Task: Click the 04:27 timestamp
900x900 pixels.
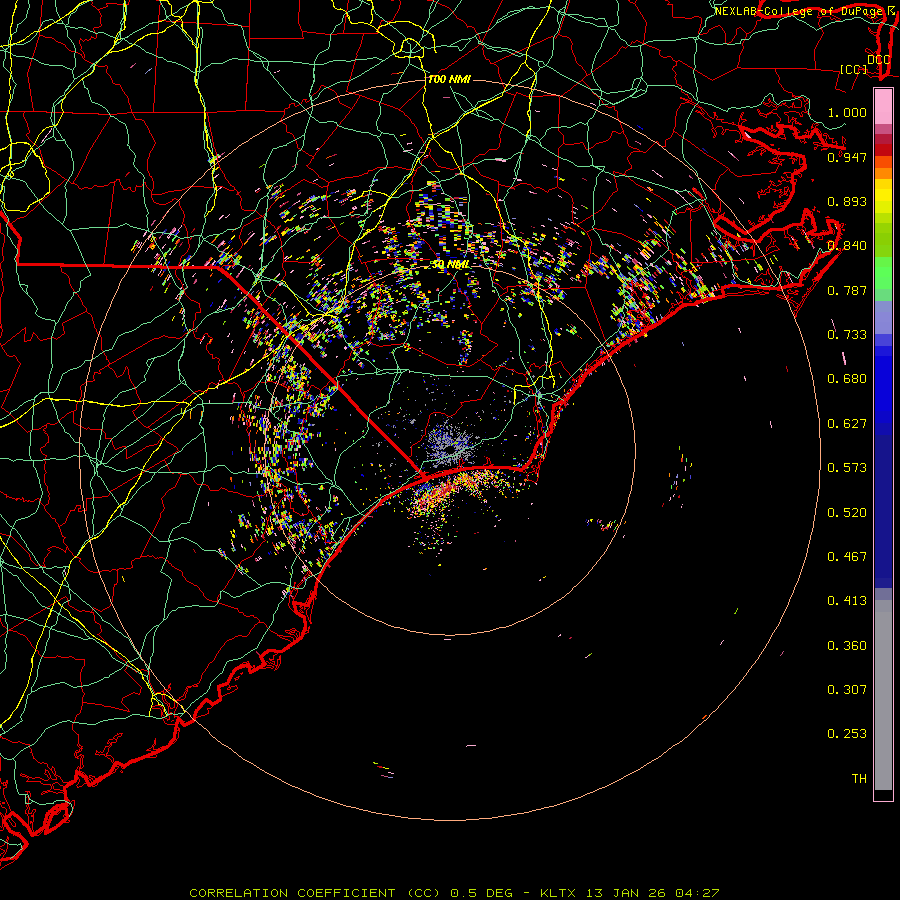Action: tap(696, 893)
